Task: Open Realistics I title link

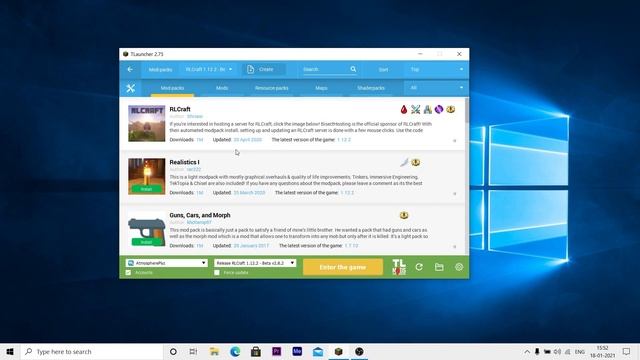Action: click(184, 162)
